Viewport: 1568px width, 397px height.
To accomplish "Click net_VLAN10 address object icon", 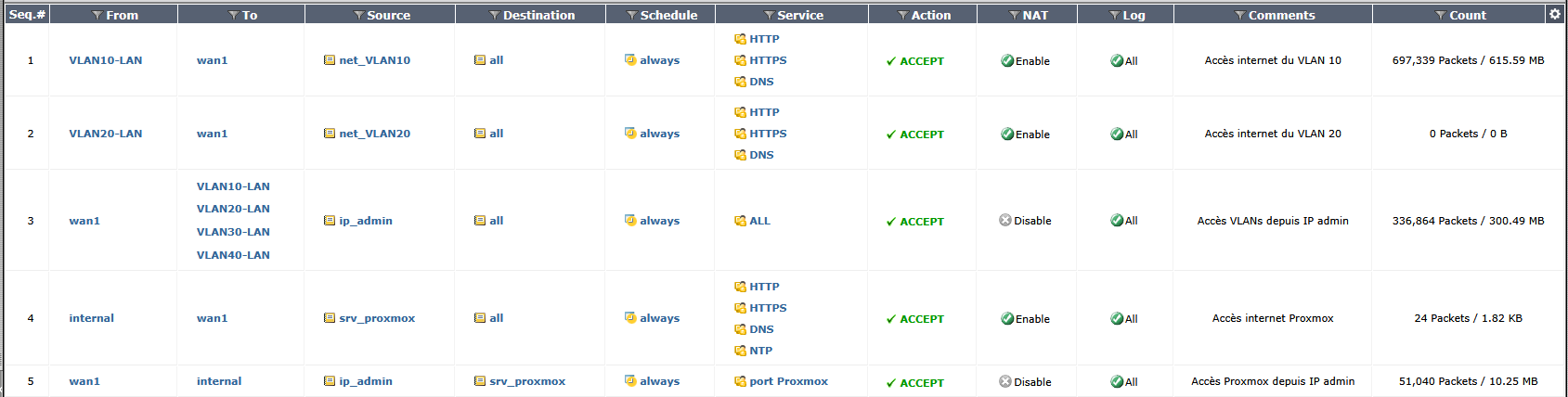I will tap(330, 60).
